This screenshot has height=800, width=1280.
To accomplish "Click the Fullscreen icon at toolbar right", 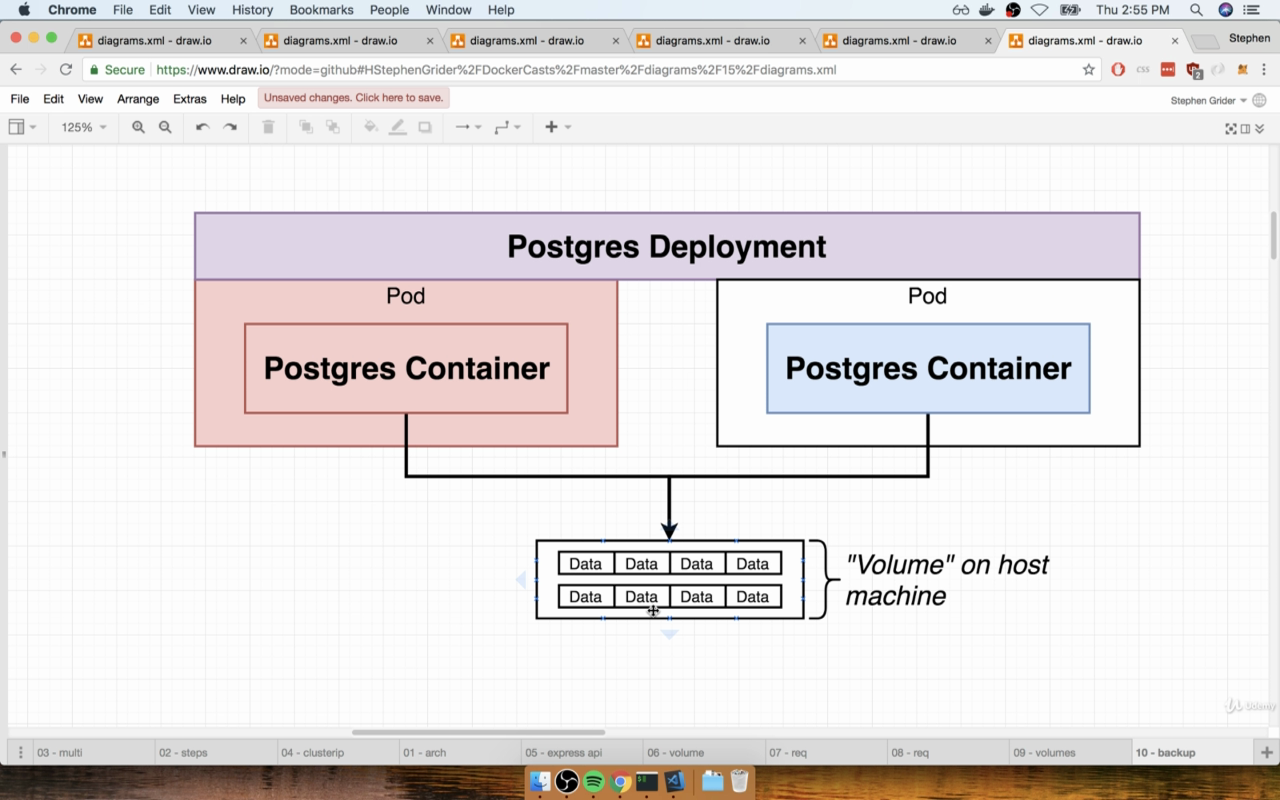I will pos(1231,128).
